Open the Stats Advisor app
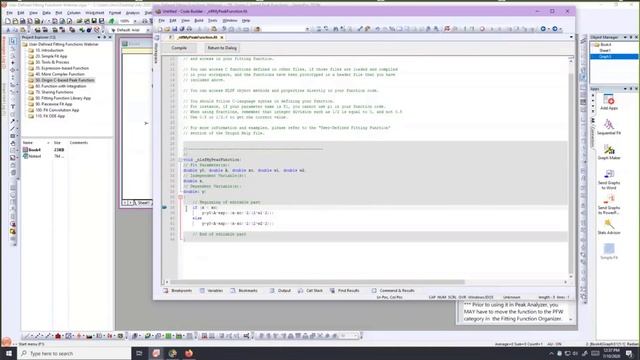This screenshot has height=360, width=640. click(x=609, y=227)
